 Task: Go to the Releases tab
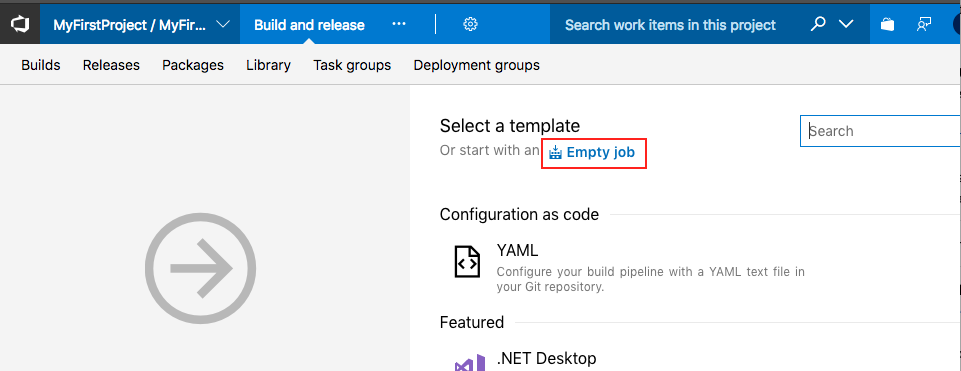[112, 65]
